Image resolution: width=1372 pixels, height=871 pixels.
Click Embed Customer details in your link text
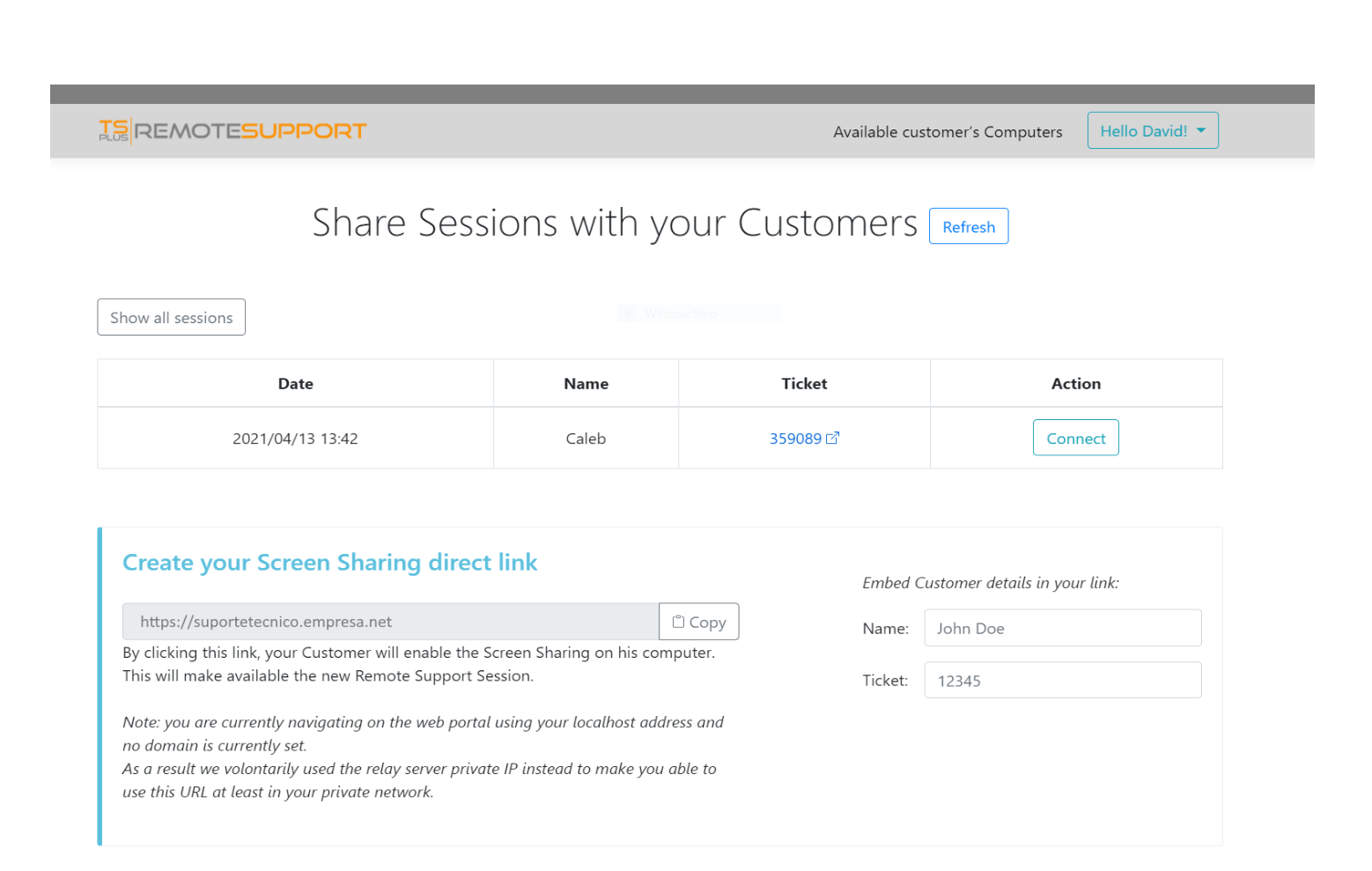991,583
